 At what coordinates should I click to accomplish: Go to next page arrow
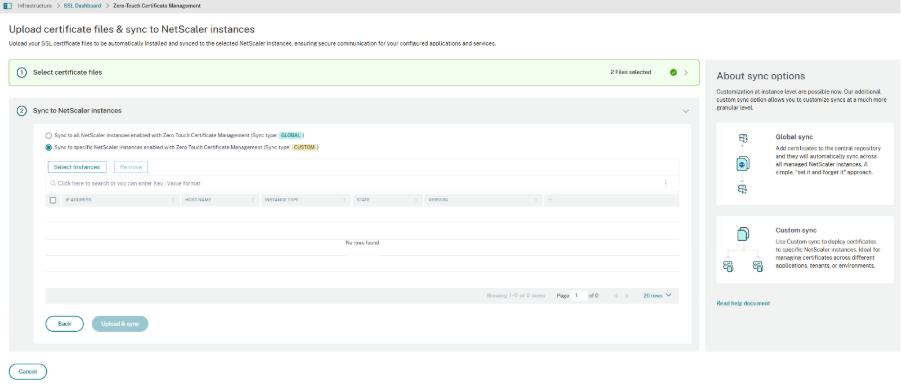(x=627, y=295)
